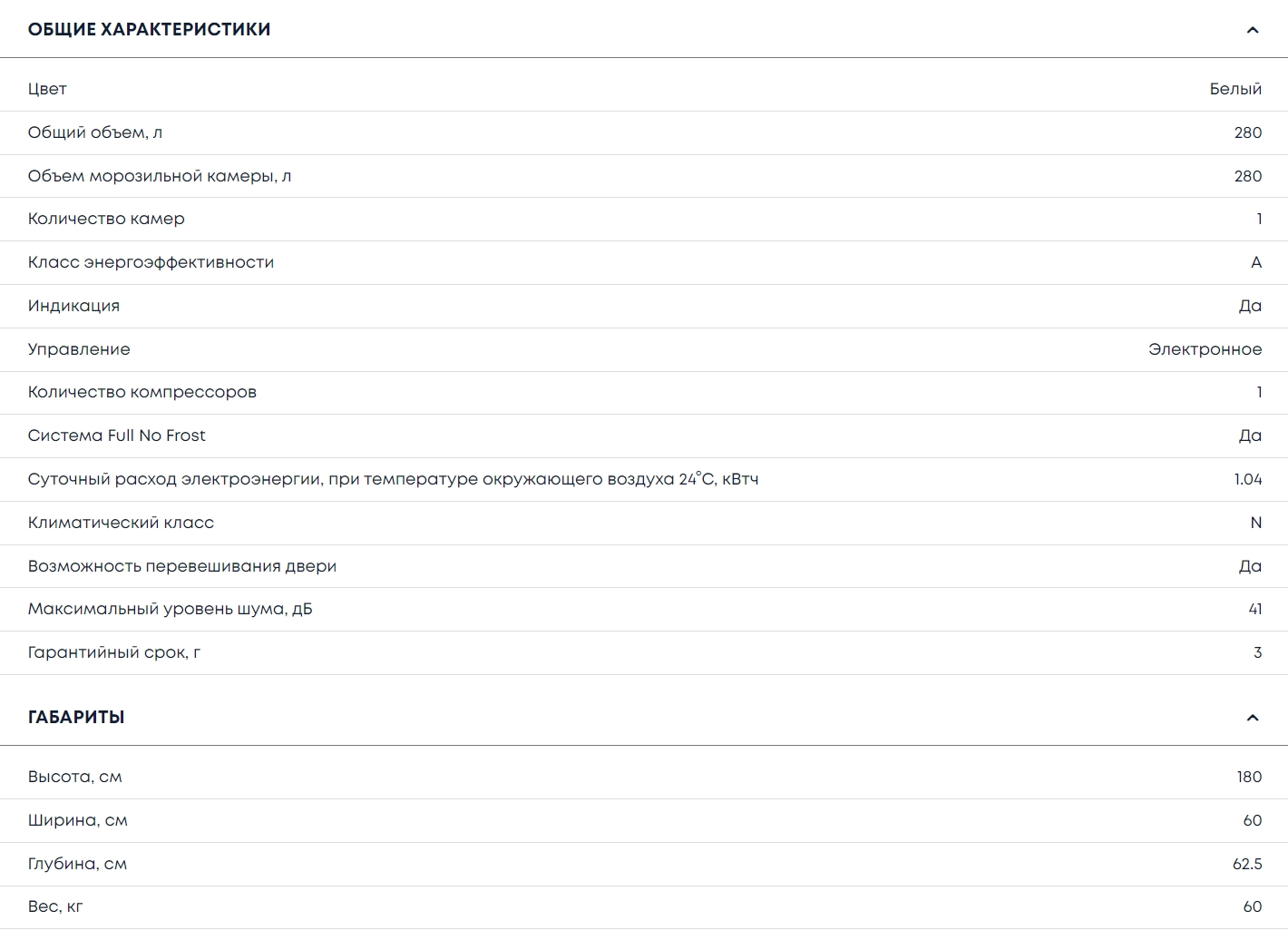Select Объем морозильной камеры label

(x=160, y=176)
